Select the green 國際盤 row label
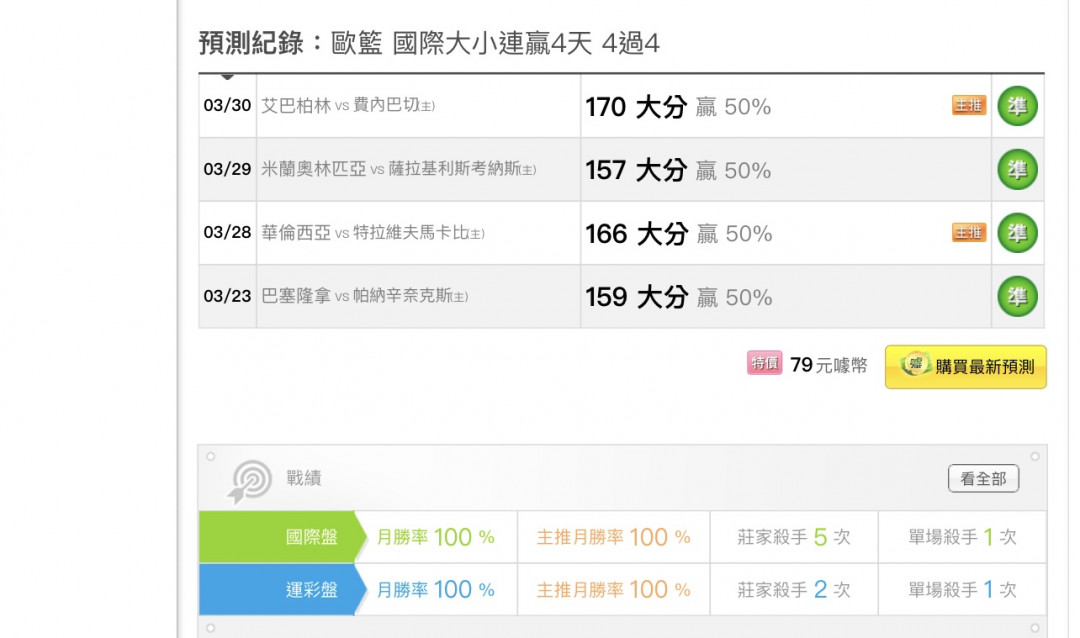1080x638 pixels. 282,537
